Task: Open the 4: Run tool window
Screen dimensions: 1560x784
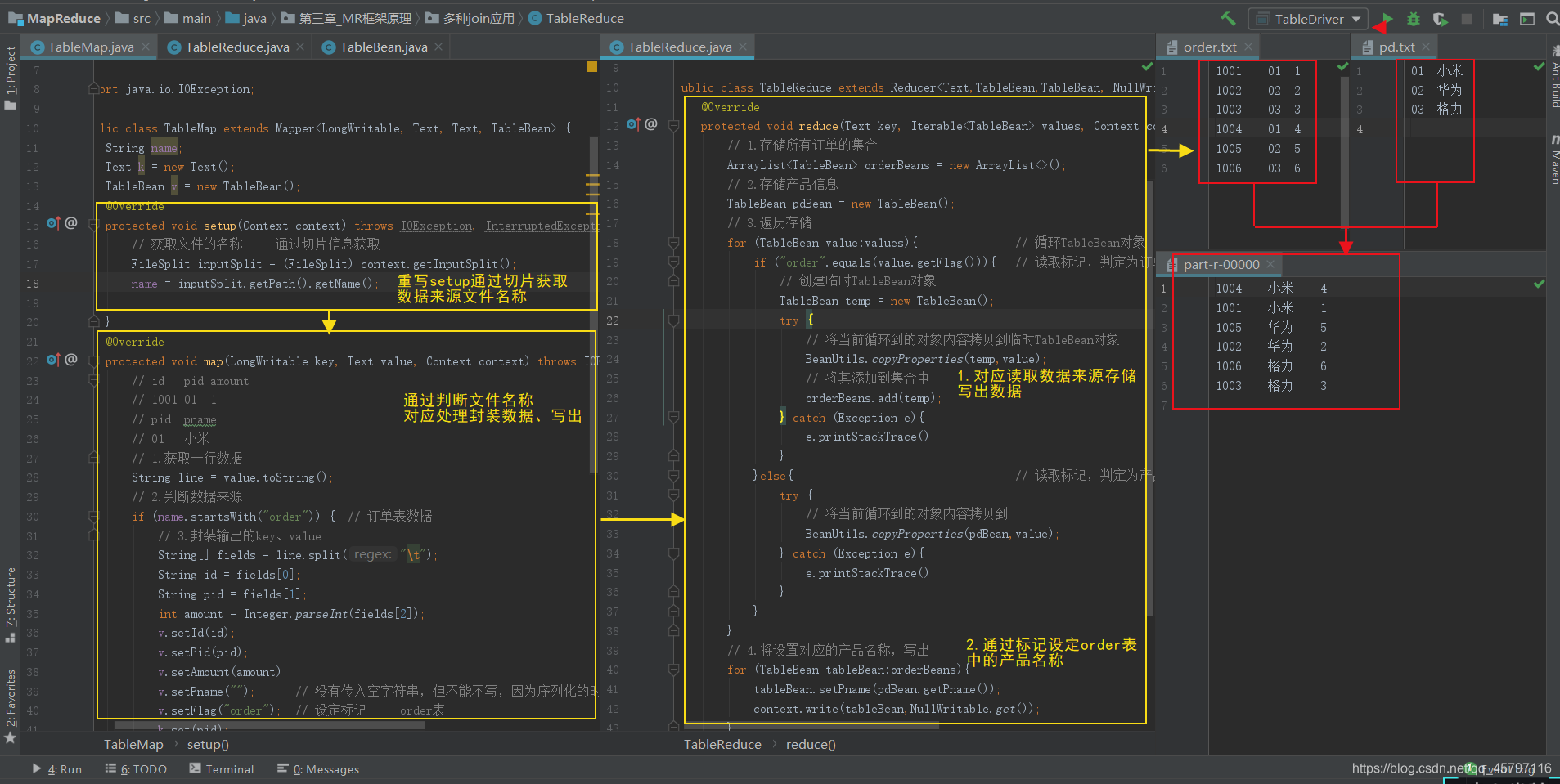Action: 56,769
